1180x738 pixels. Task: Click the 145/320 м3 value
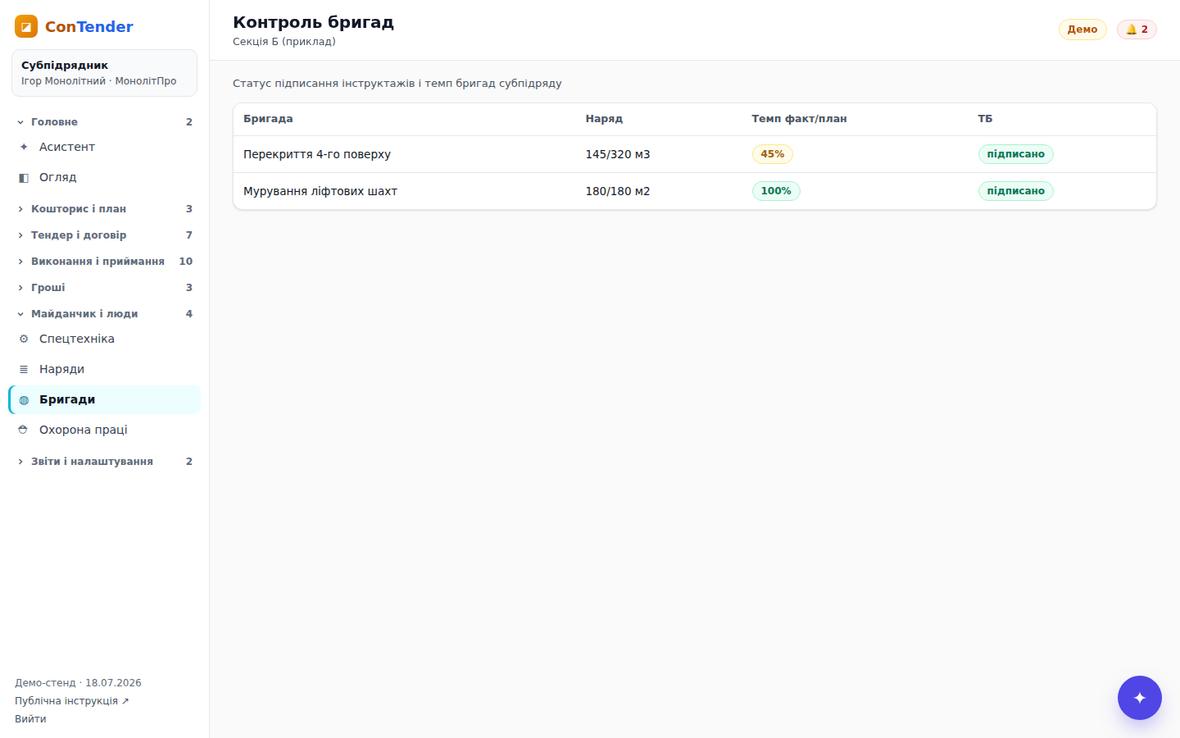point(617,154)
